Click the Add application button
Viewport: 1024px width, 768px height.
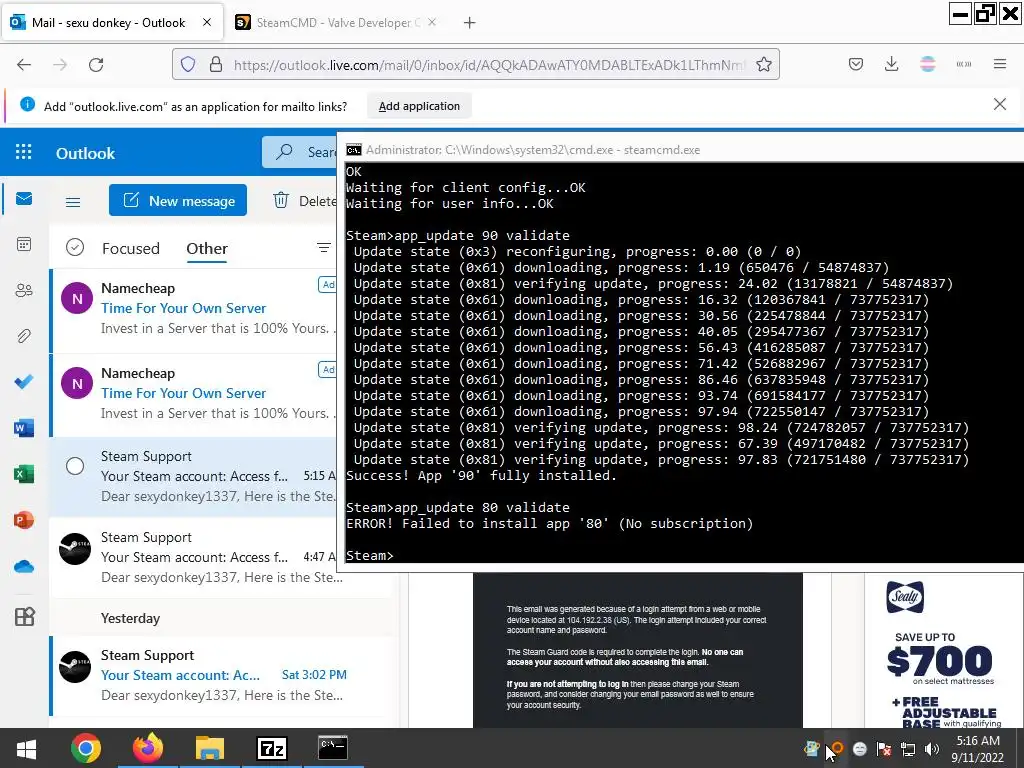tap(419, 106)
